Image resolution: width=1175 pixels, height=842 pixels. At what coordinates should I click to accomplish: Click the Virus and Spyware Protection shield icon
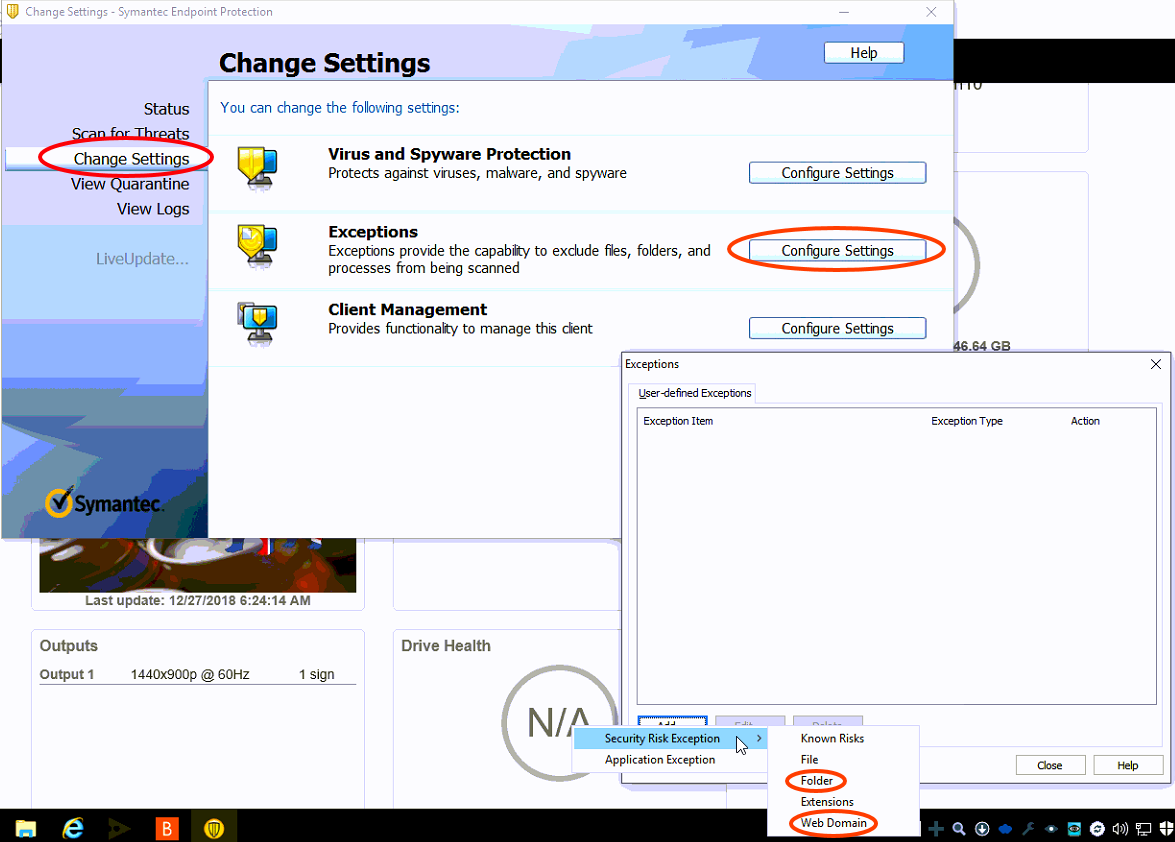click(257, 167)
